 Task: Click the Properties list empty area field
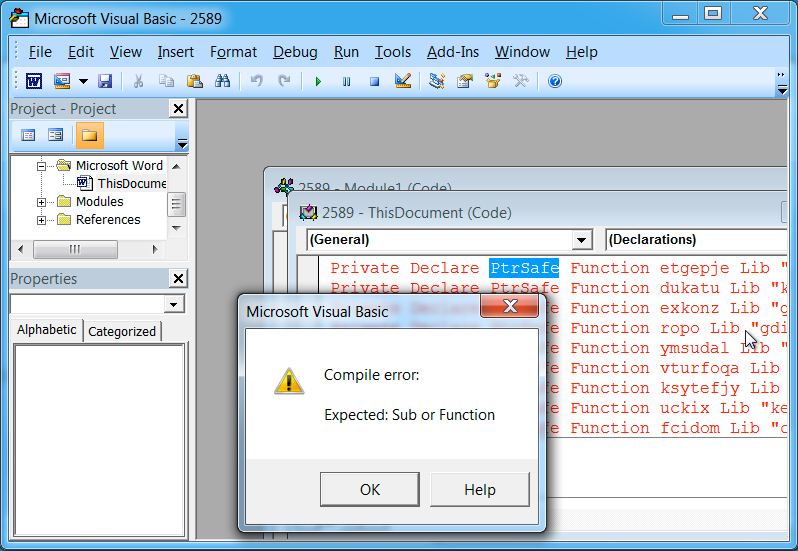point(99,440)
